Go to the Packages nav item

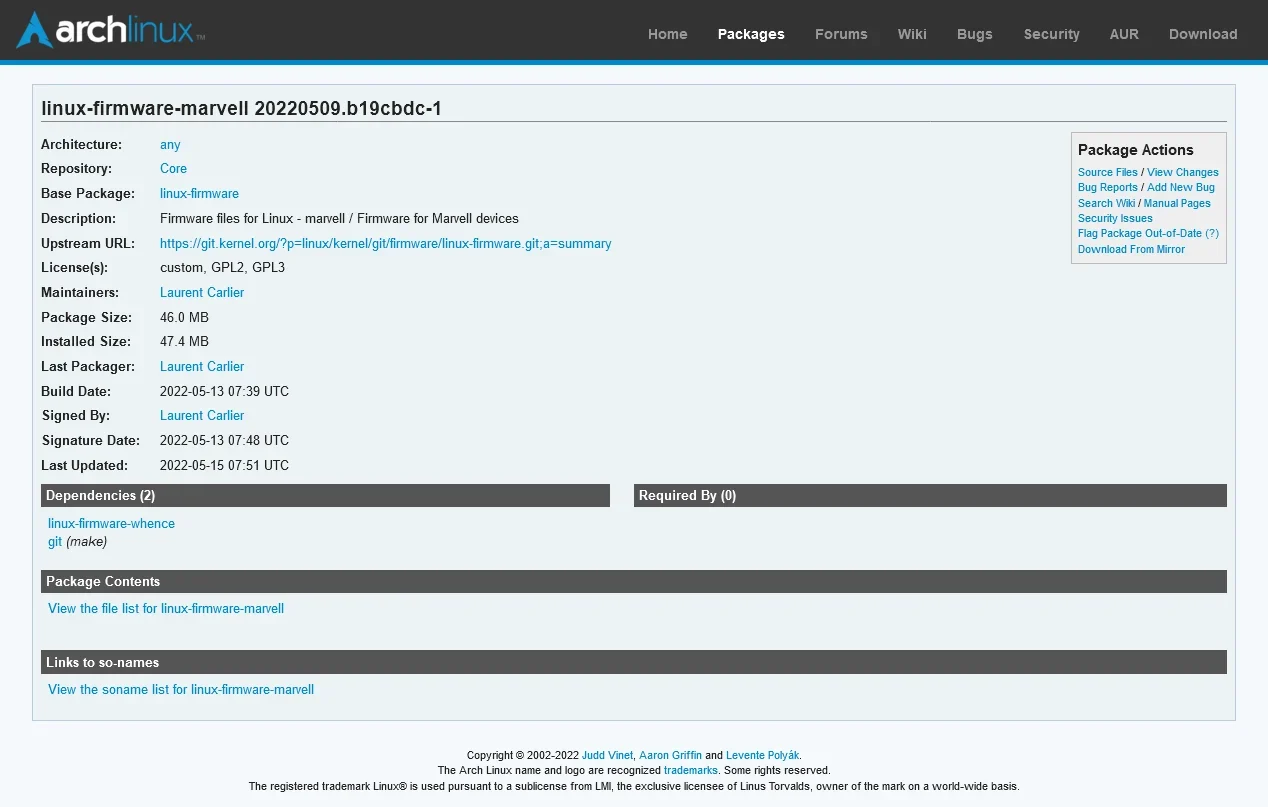[x=751, y=34]
